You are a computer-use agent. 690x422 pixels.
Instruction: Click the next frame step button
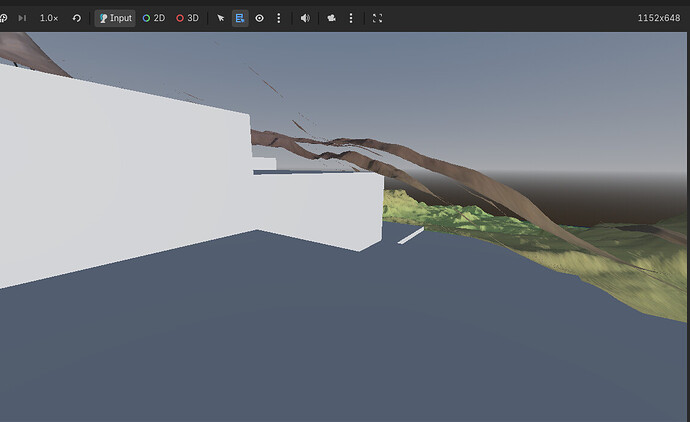point(22,18)
